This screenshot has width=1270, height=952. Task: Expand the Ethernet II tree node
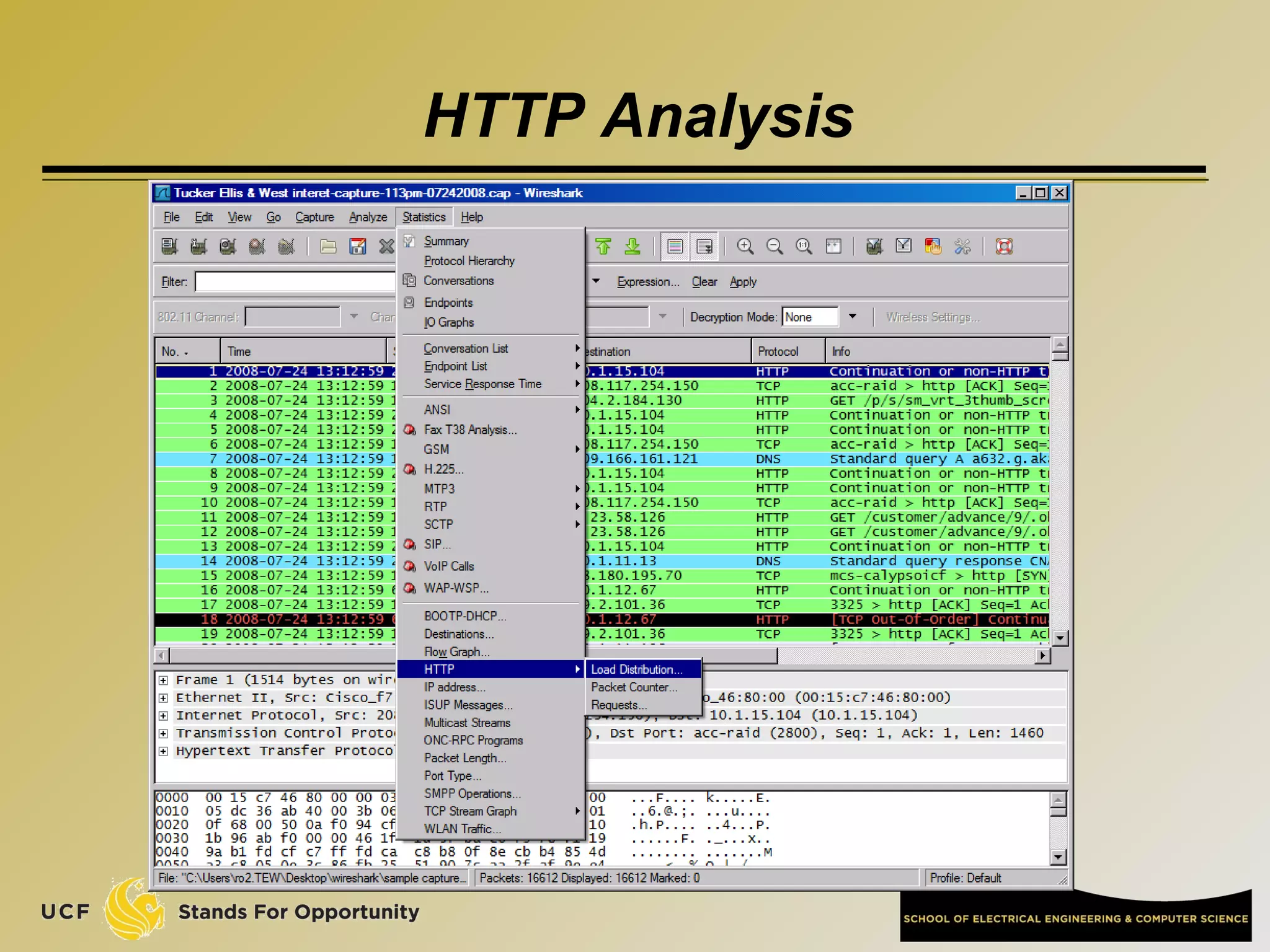pyautogui.click(x=163, y=698)
